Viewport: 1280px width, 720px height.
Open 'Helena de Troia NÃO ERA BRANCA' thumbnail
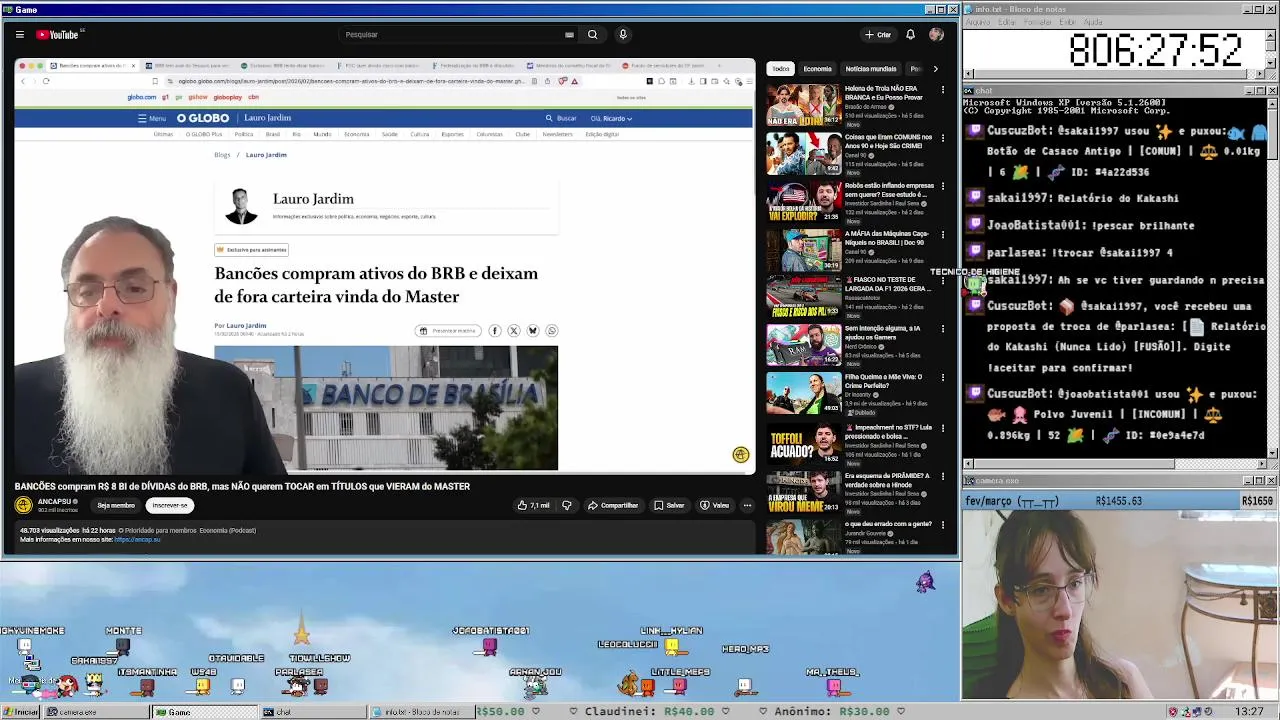804,104
